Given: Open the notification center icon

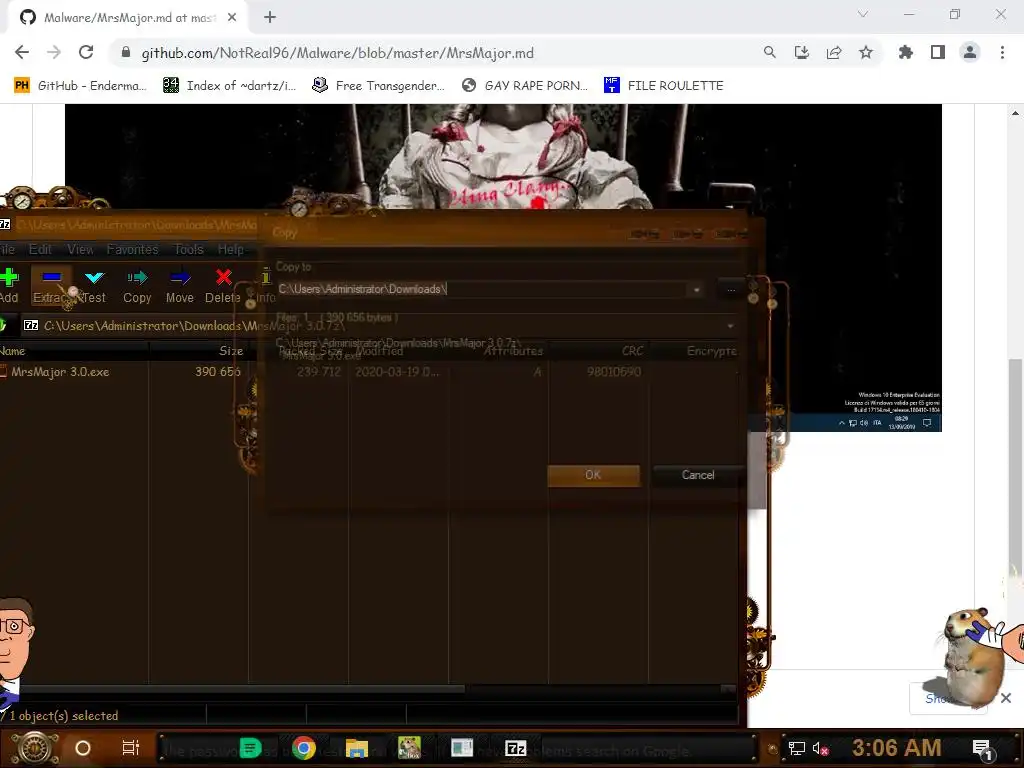Looking at the screenshot, I should pyautogui.click(x=982, y=749).
